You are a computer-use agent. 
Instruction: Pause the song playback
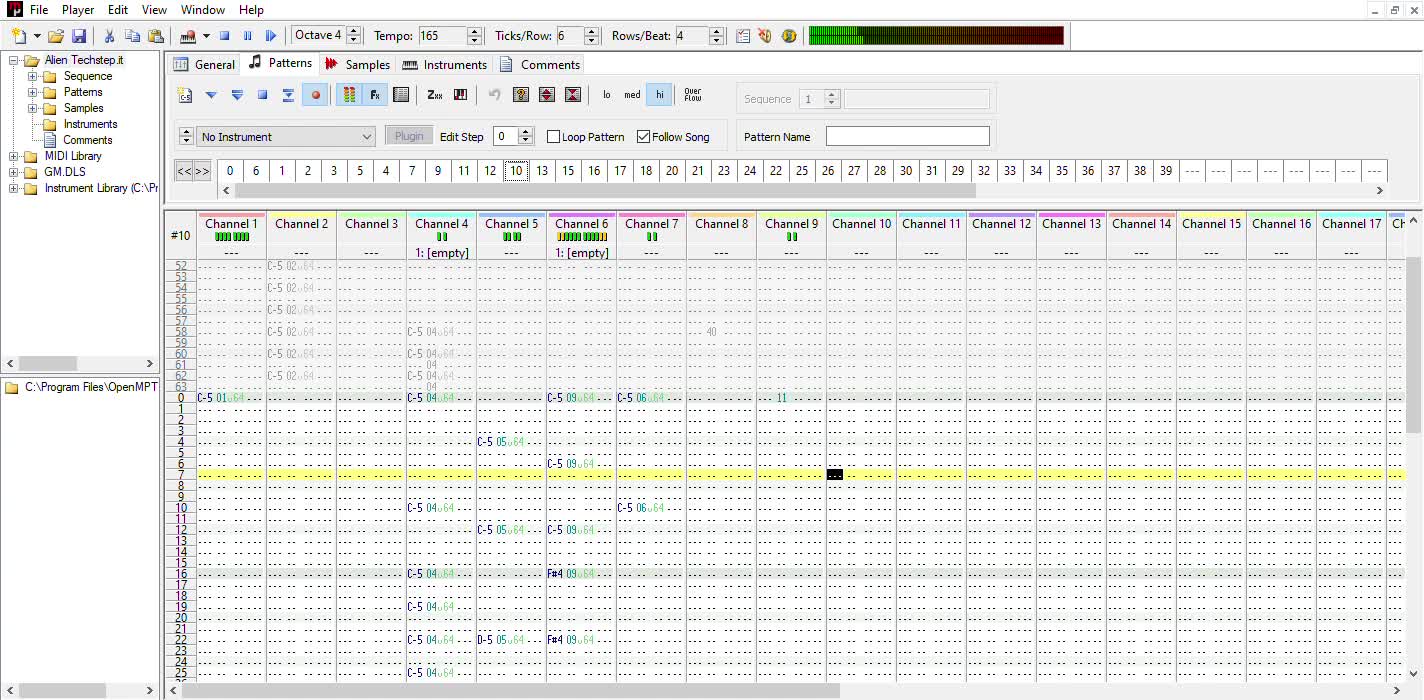tap(248, 36)
